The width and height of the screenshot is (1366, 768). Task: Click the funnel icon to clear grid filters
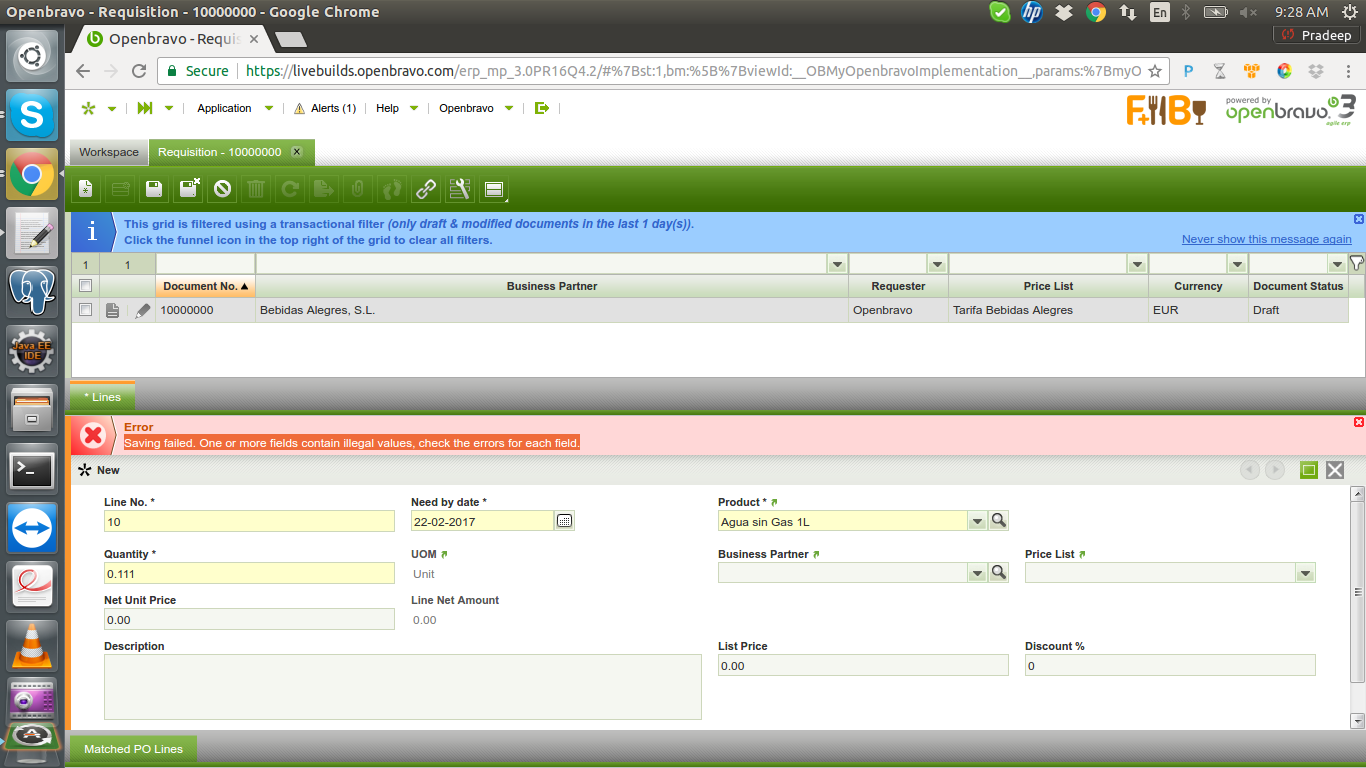[1356, 263]
